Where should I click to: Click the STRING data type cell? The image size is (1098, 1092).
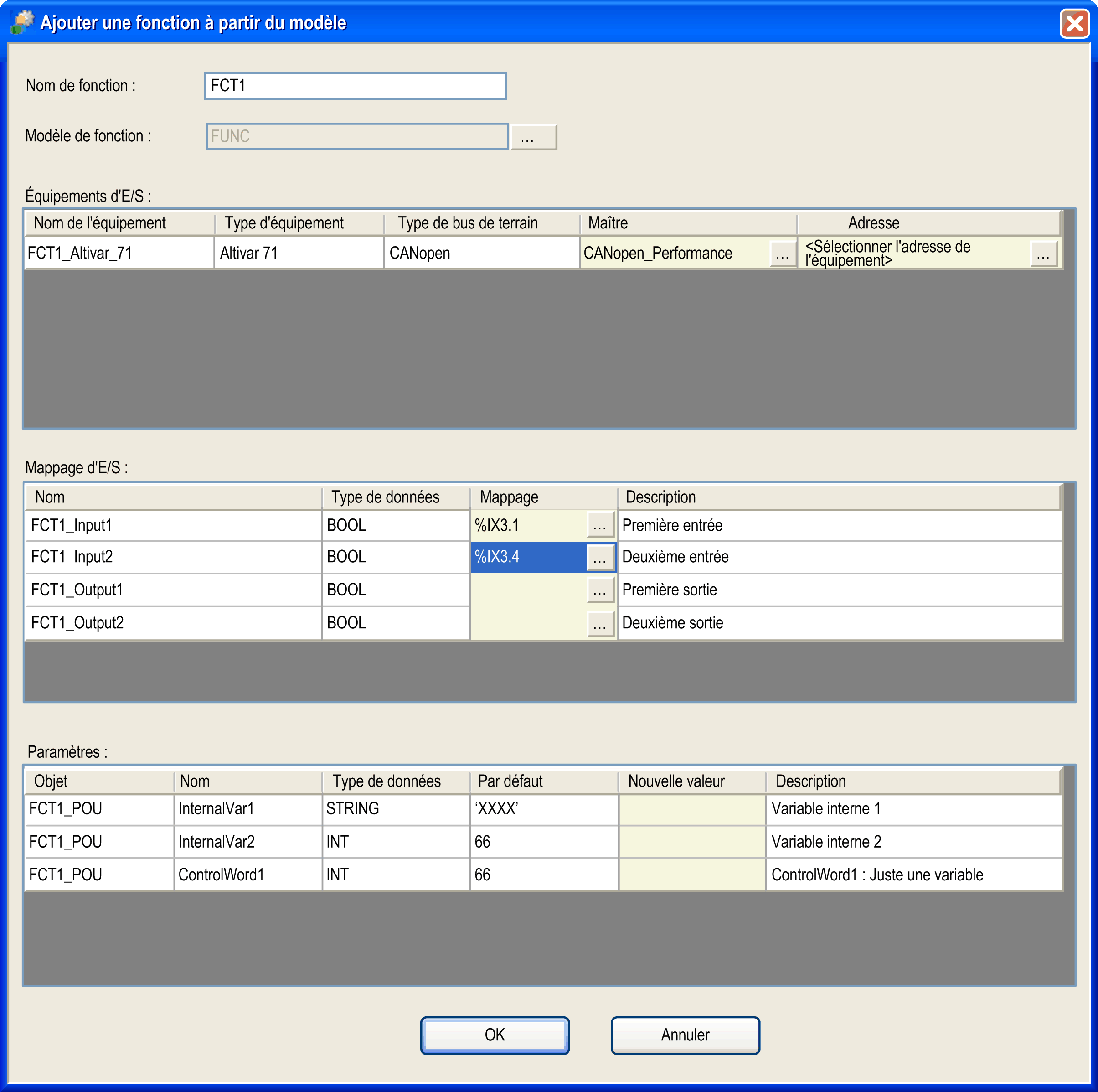click(396, 809)
